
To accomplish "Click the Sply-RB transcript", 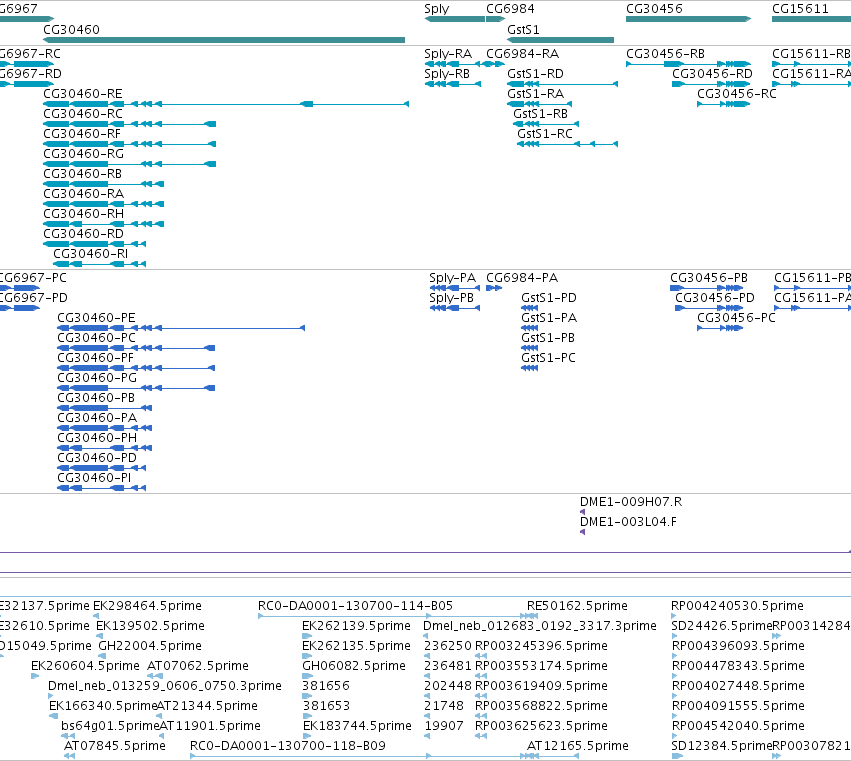I will coord(453,84).
